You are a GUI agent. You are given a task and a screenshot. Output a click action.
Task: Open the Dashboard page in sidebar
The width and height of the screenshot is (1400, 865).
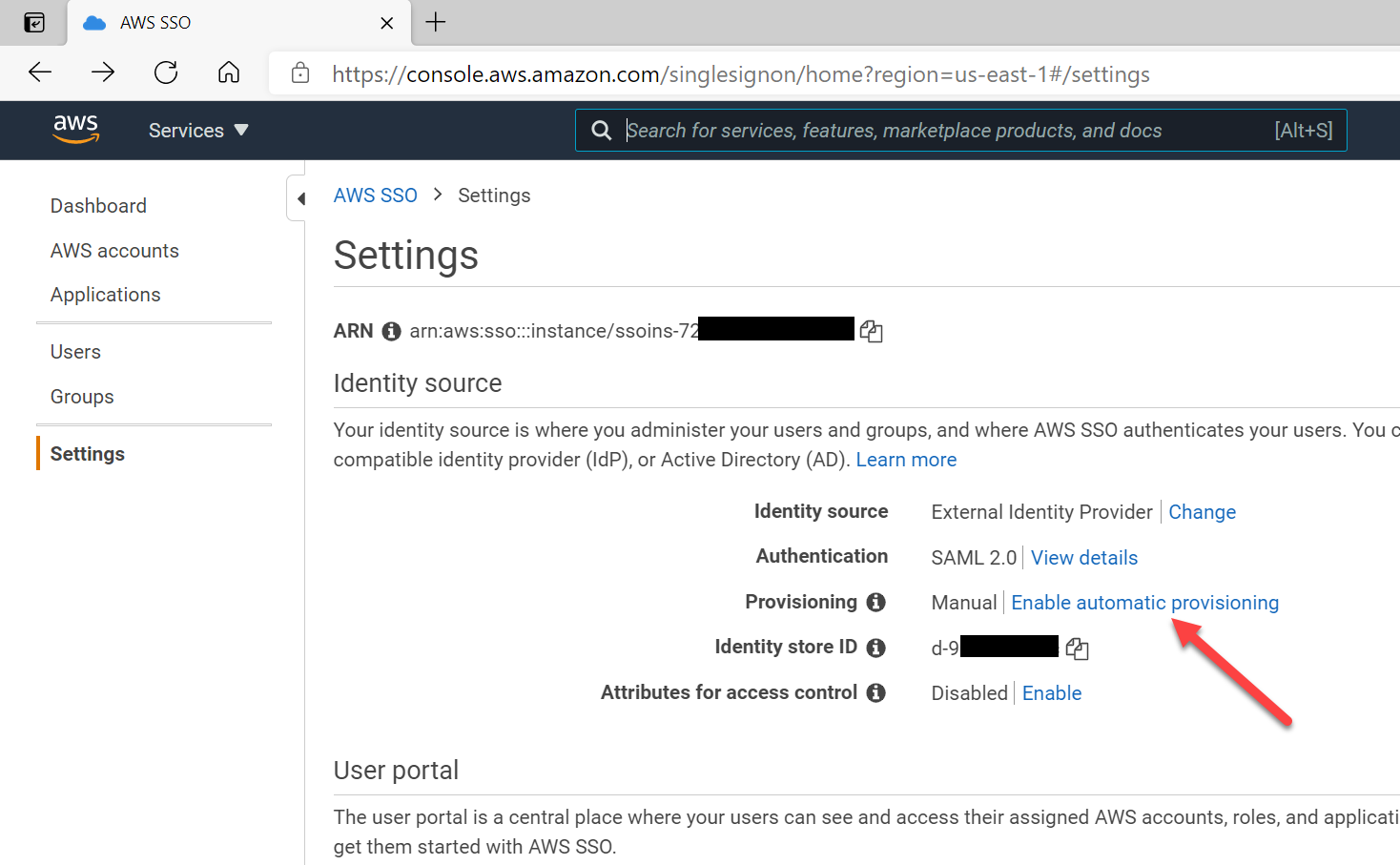(98, 206)
